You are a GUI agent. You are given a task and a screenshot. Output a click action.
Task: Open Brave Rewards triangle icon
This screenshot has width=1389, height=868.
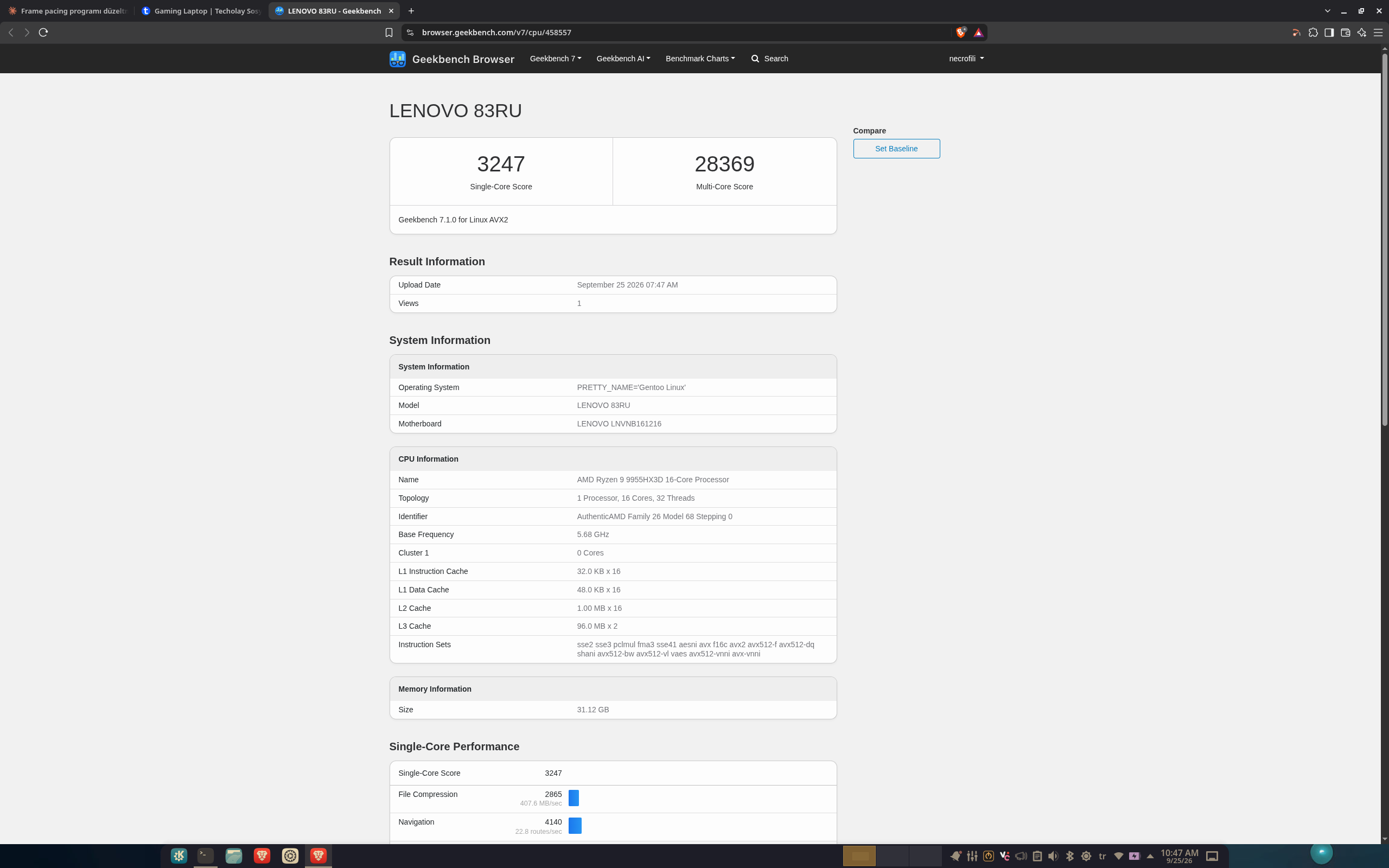tap(979, 33)
